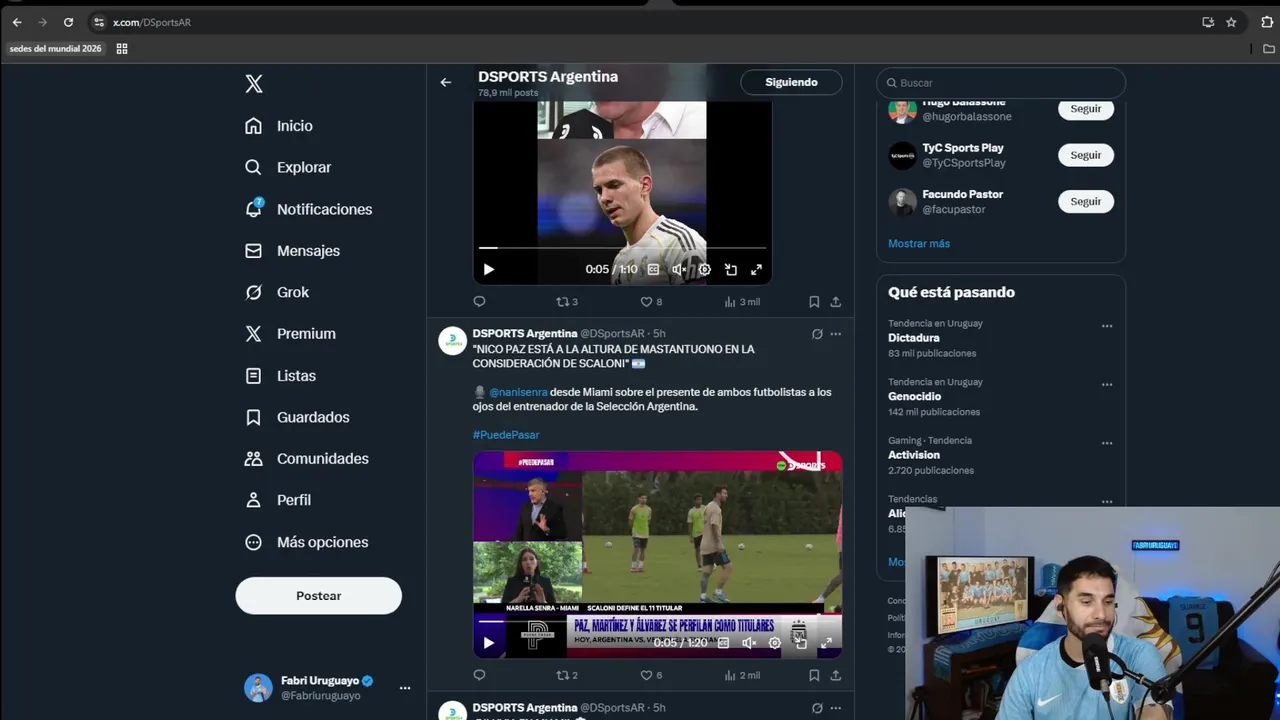Bookmark the Nico Paz post

pyautogui.click(x=814, y=675)
